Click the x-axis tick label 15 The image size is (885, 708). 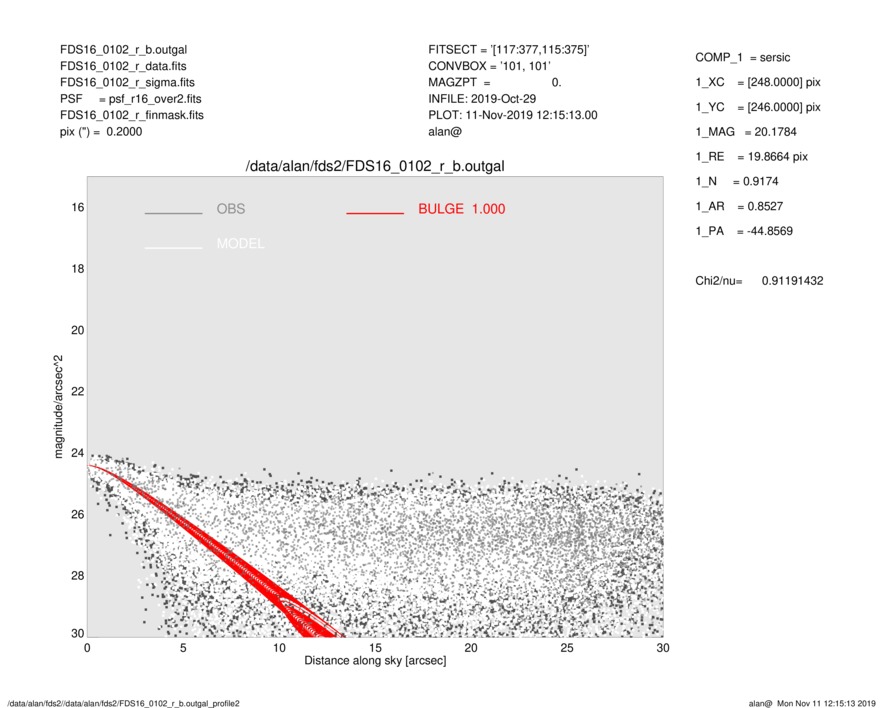coord(375,647)
